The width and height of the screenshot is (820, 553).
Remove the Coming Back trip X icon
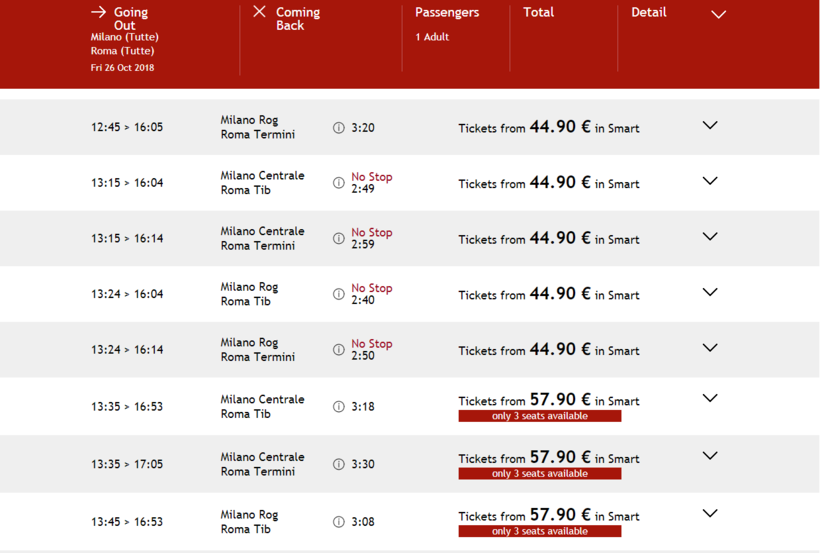[259, 12]
